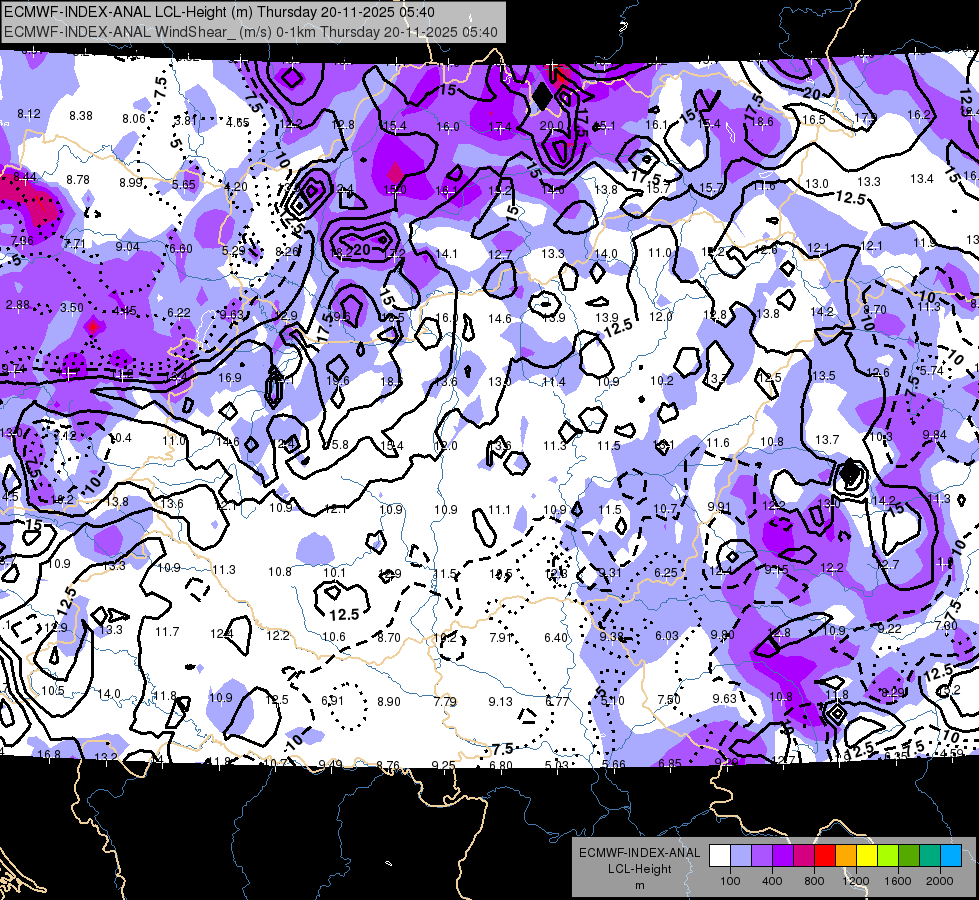Click the grid value '9.22'
The height and width of the screenshot is (900, 979).
pos(890,628)
